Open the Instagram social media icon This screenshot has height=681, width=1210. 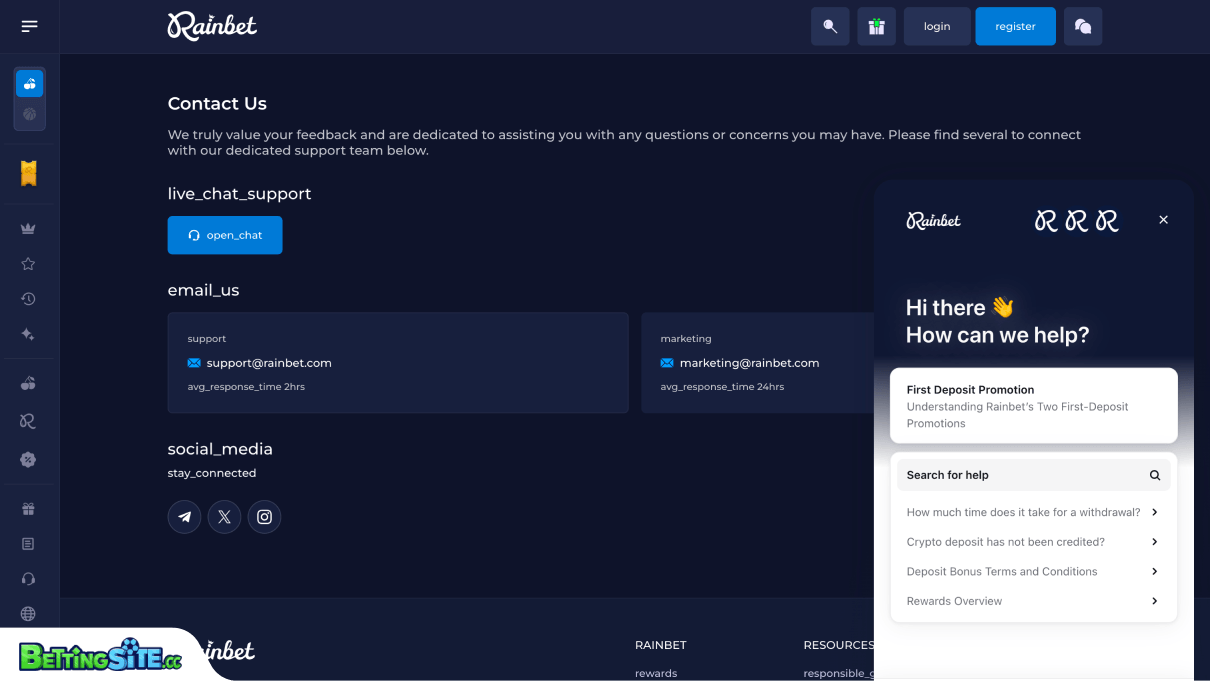264,517
